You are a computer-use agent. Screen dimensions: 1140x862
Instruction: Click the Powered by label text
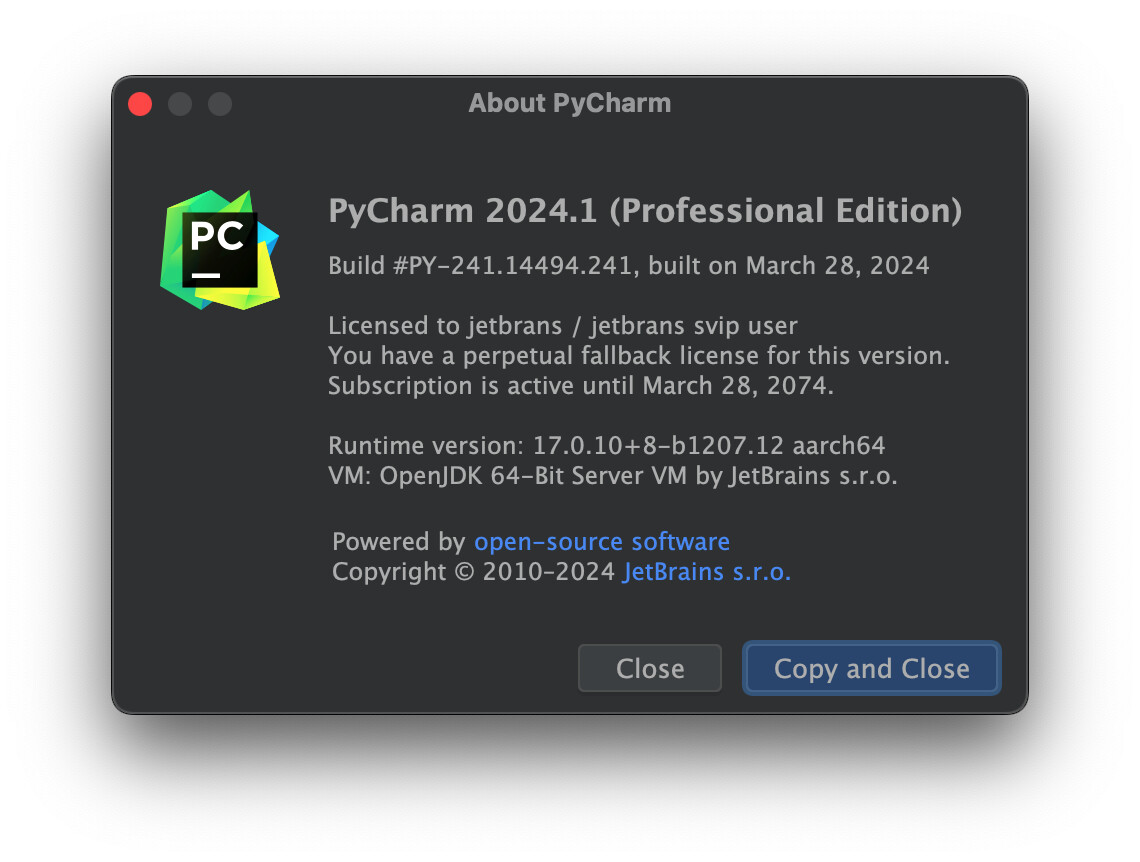click(398, 541)
